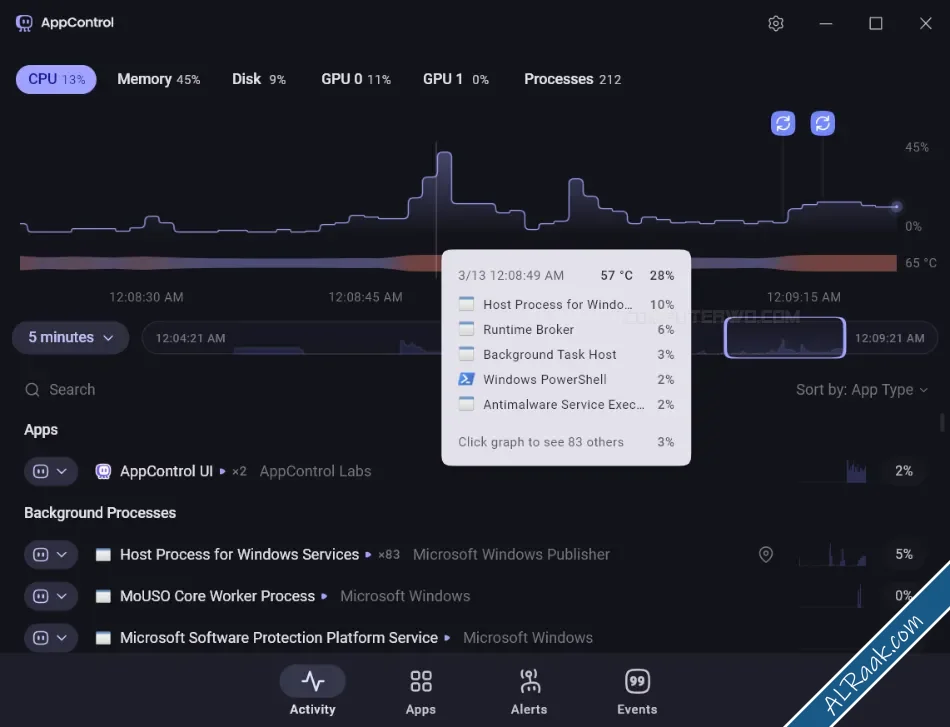The height and width of the screenshot is (727, 950).
Task: Click the Background Task Host tooltip entry
Action: tap(566, 354)
